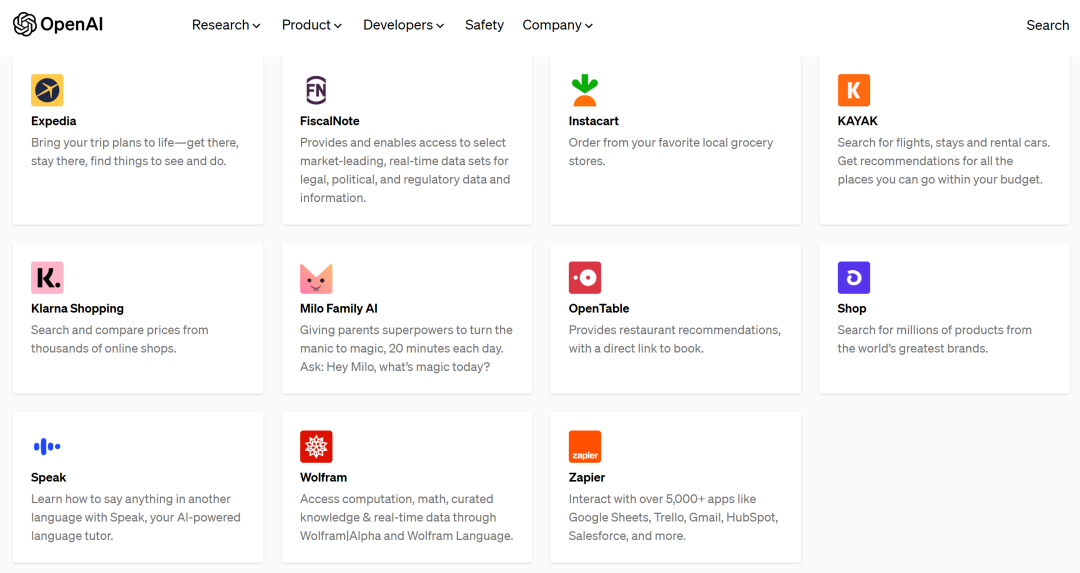Image resolution: width=1080 pixels, height=573 pixels.
Task: Expand the Research dropdown menu
Action: 226,25
